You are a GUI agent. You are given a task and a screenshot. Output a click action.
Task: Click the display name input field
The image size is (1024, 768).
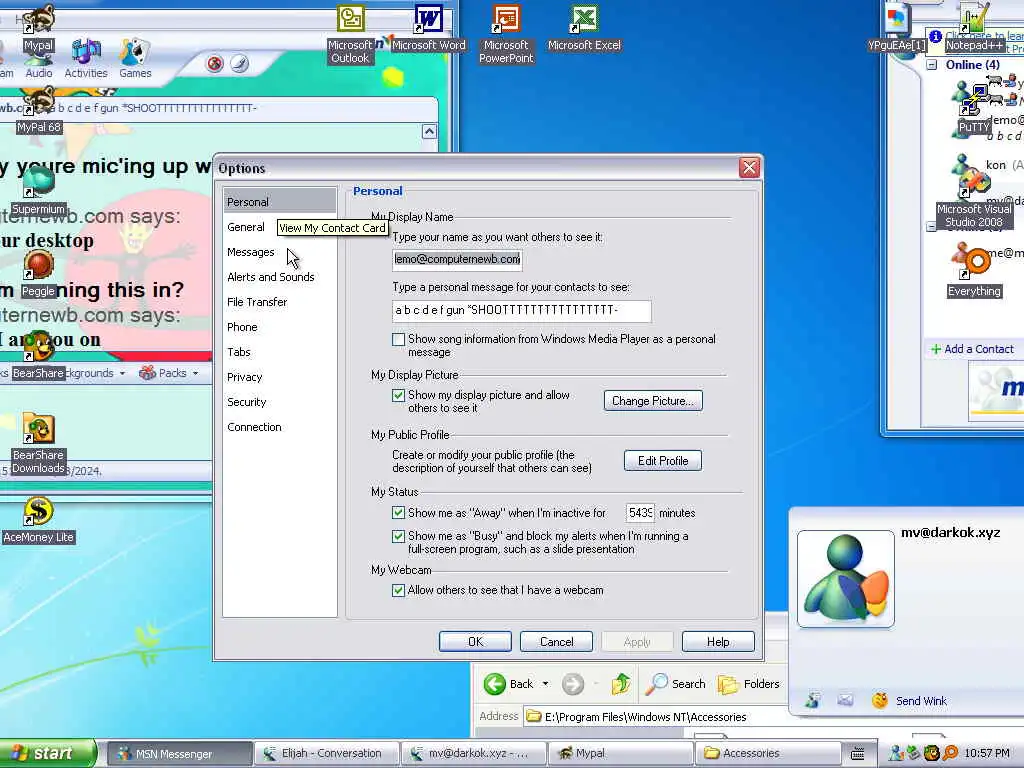[x=457, y=259]
